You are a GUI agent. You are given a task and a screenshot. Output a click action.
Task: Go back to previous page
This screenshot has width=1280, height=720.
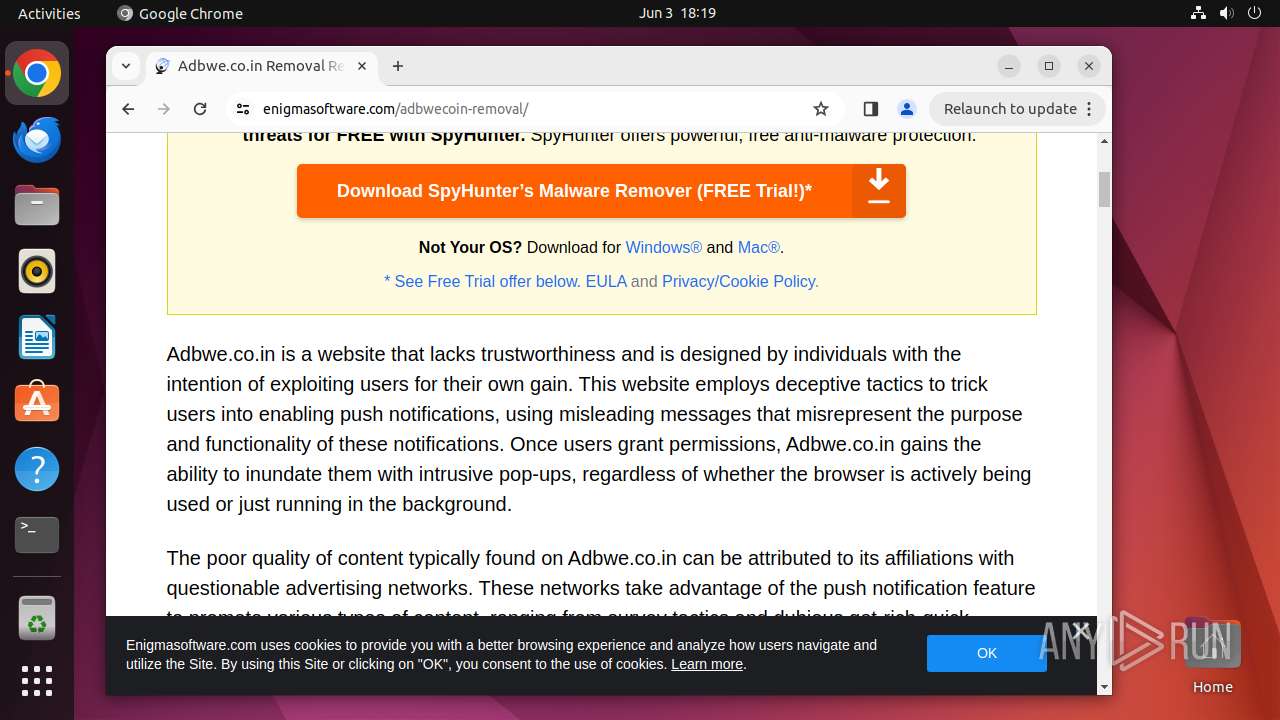pos(128,109)
